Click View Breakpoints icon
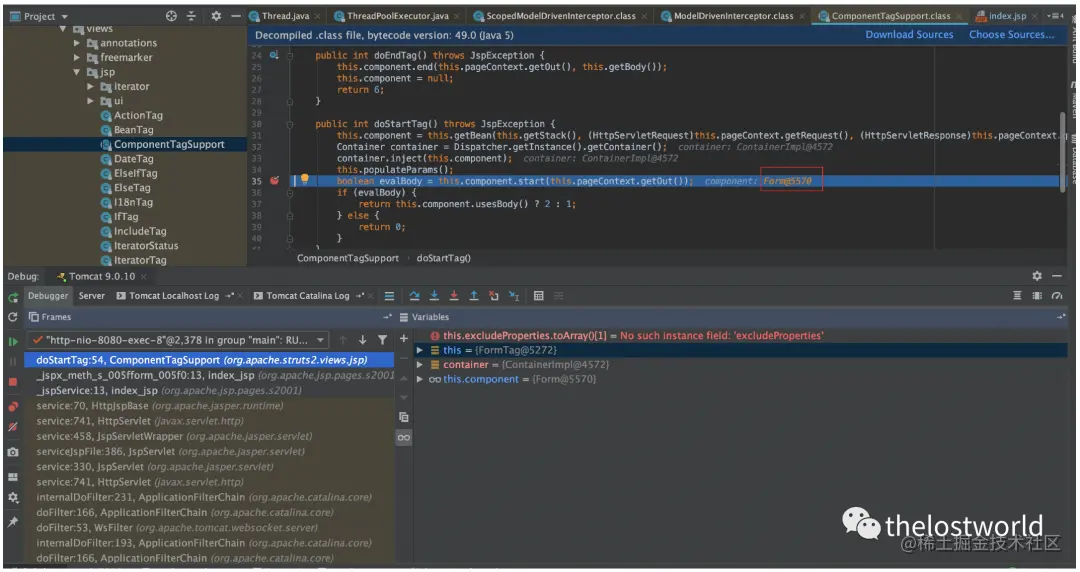Image resolution: width=1080 pixels, height=572 pixels. (x=12, y=407)
